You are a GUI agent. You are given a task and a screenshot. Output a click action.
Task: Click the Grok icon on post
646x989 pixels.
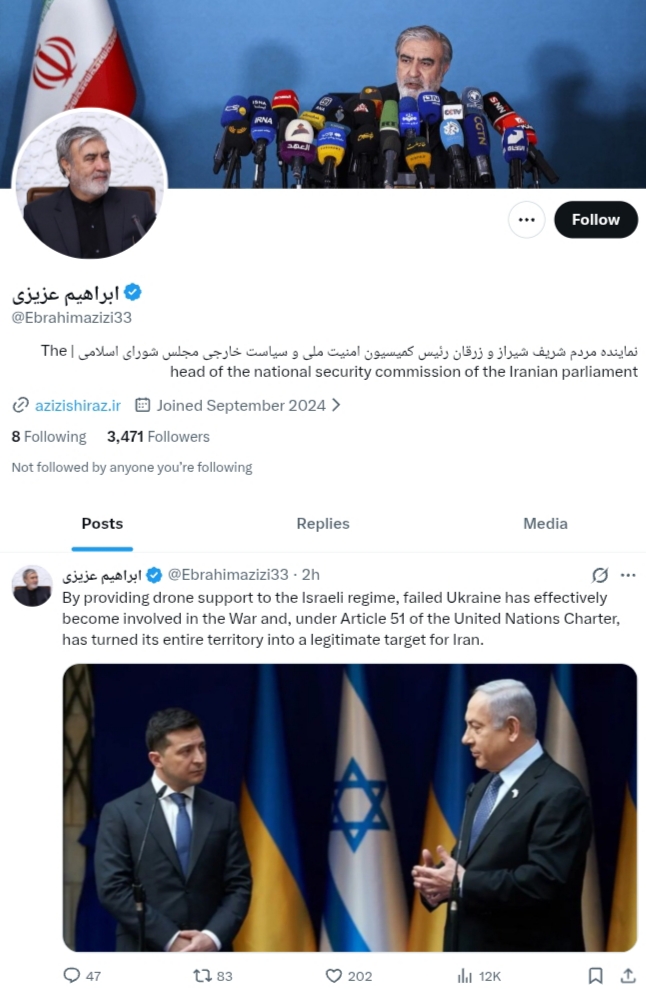pyautogui.click(x=600, y=575)
